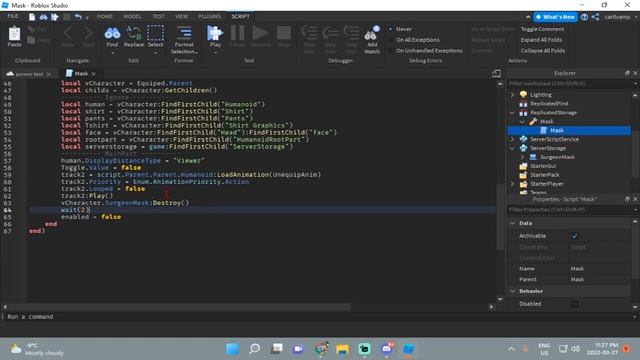Expand the StarterPlayer node
The width and height of the screenshot is (640, 360).
click(513, 184)
